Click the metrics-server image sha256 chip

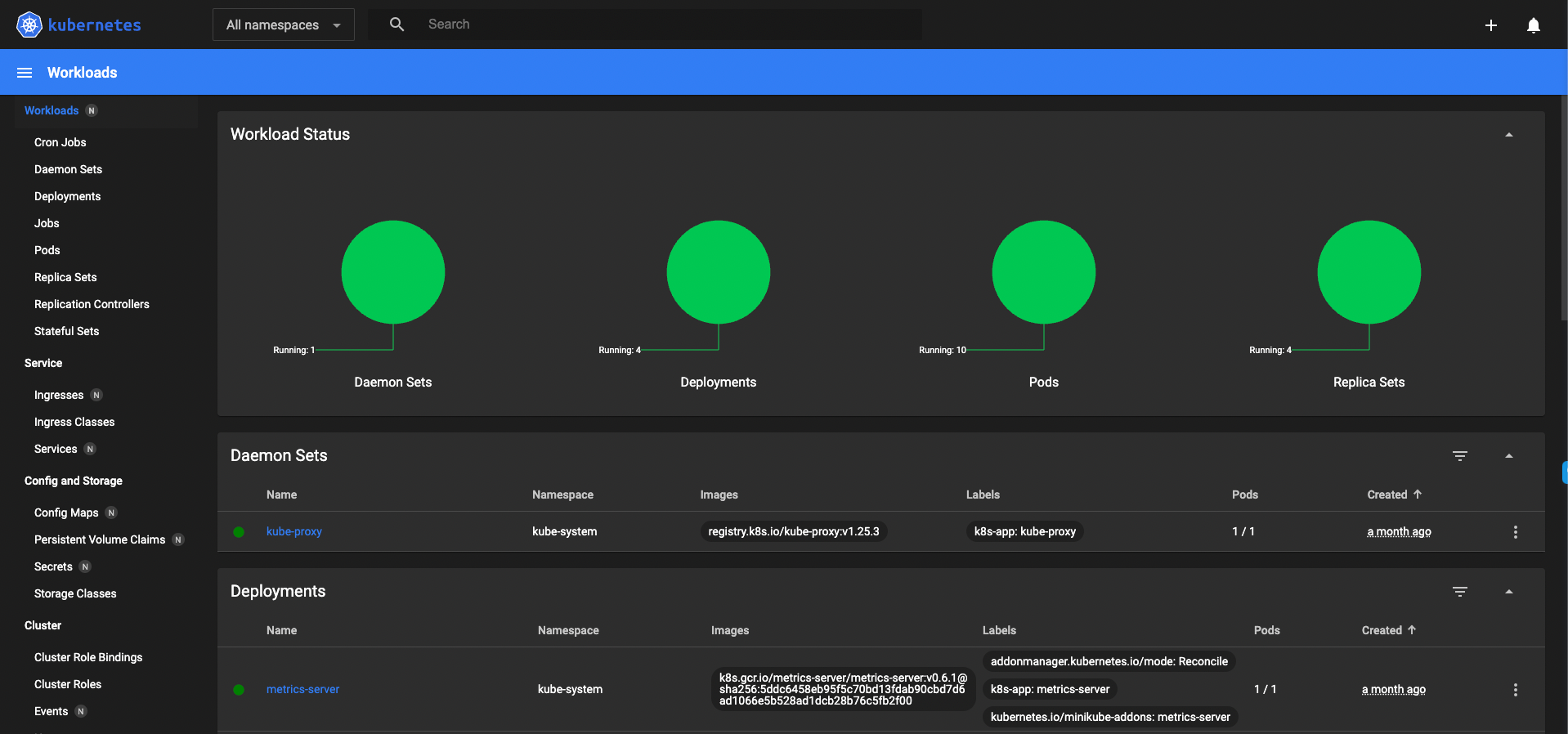pyautogui.click(x=843, y=689)
